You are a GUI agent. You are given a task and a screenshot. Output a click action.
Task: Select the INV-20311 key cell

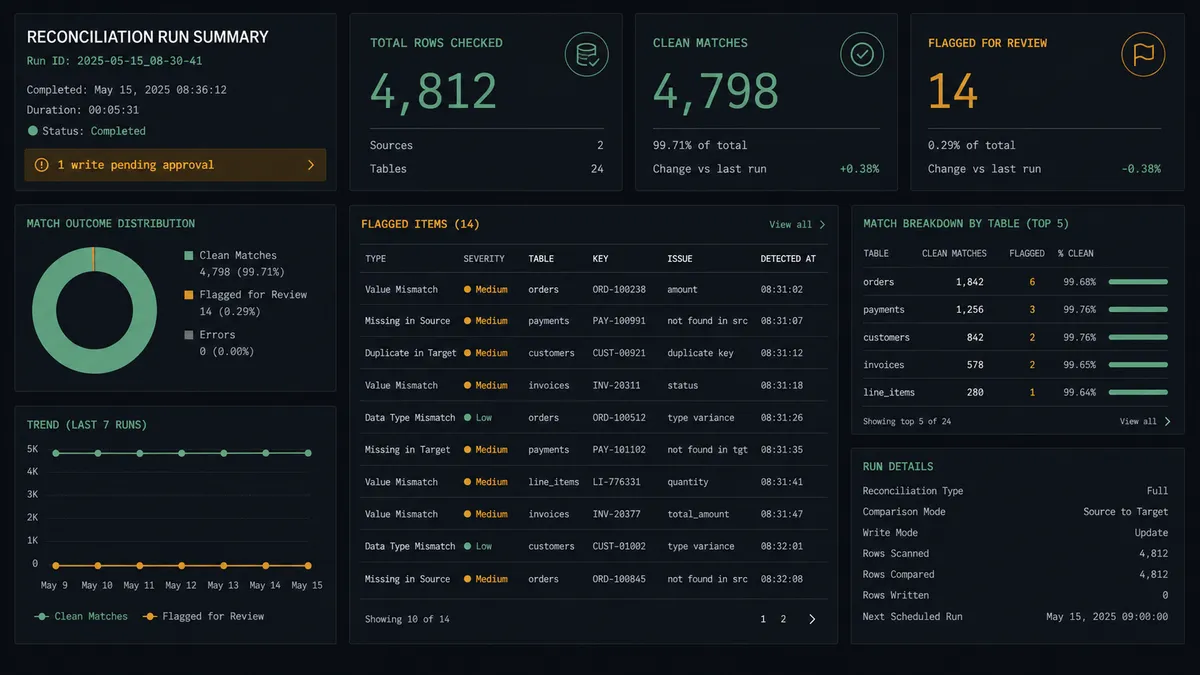(616, 385)
